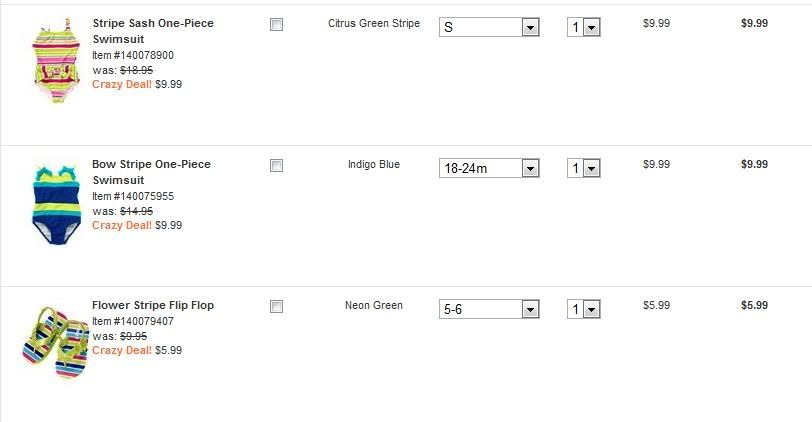Screen dimensions: 812x422
Task: Click the Flower Stripe Flip Flop thumbnail
Action: click(52, 342)
